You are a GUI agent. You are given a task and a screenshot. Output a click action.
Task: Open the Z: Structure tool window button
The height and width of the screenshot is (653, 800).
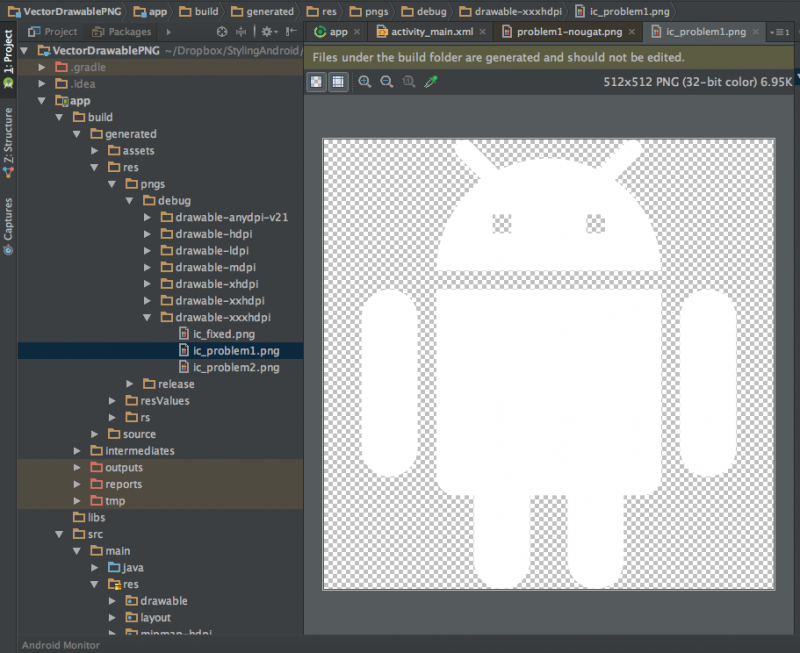point(8,142)
